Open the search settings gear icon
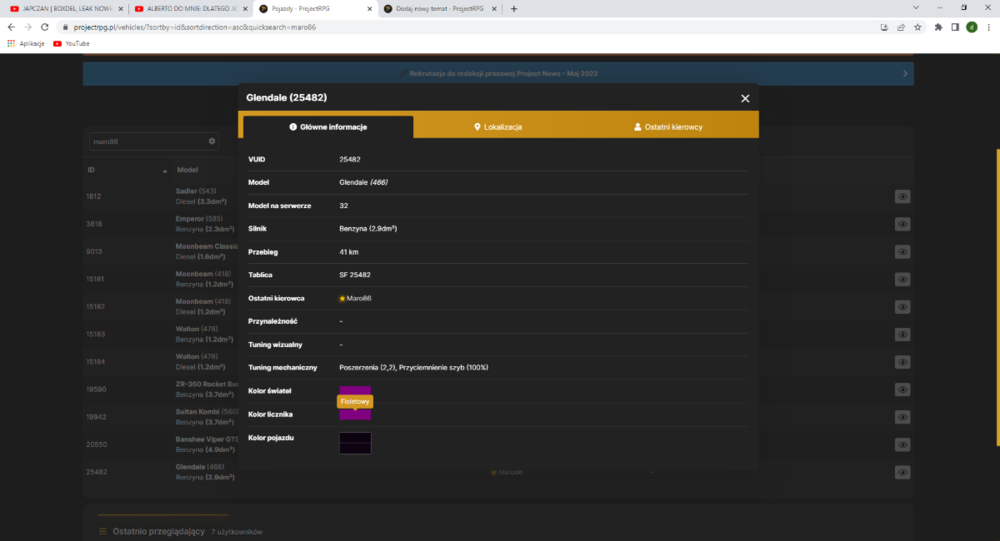1000x541 pixels. (212, 141)
